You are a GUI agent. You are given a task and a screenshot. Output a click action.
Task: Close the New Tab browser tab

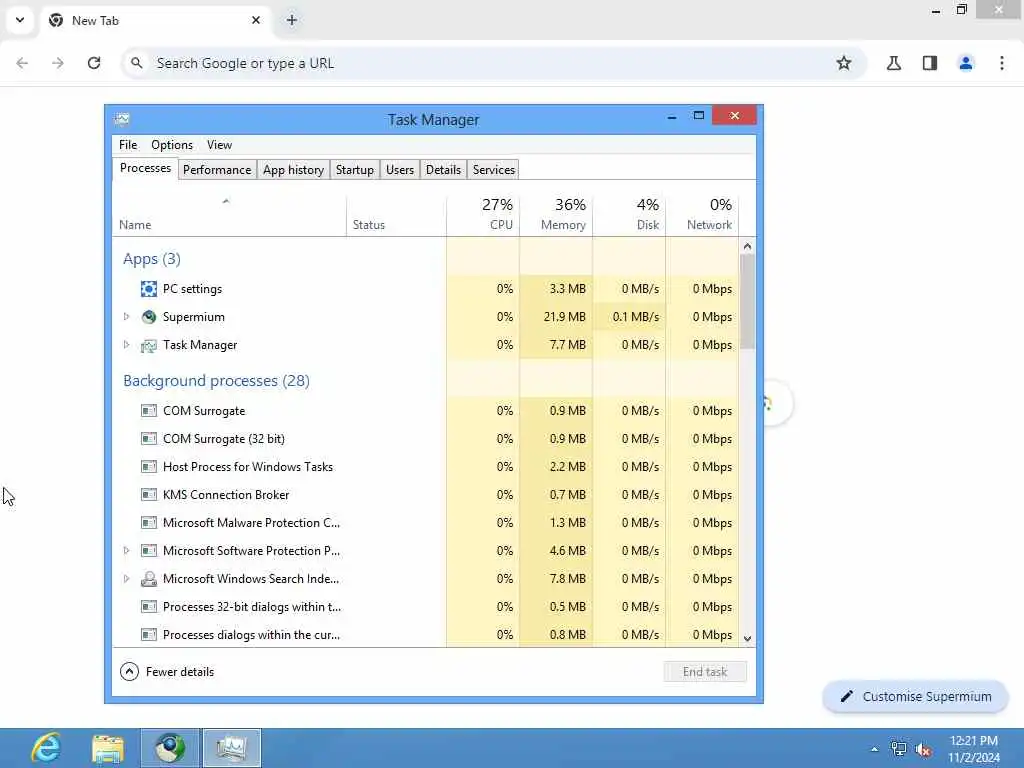coord(256,20)
